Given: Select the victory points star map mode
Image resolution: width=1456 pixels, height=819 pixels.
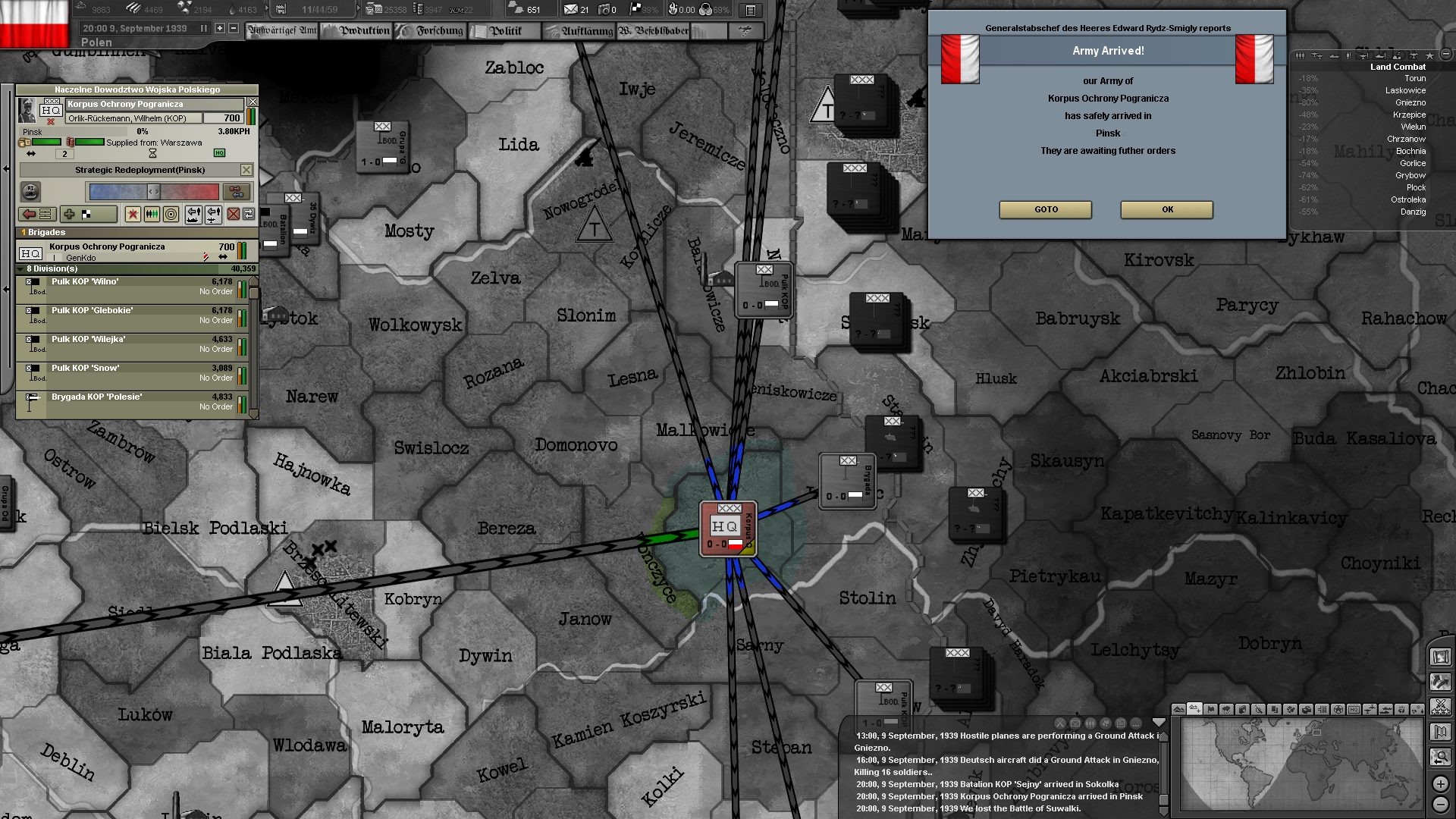Looking at the screenshot, I should (1338, 710).
